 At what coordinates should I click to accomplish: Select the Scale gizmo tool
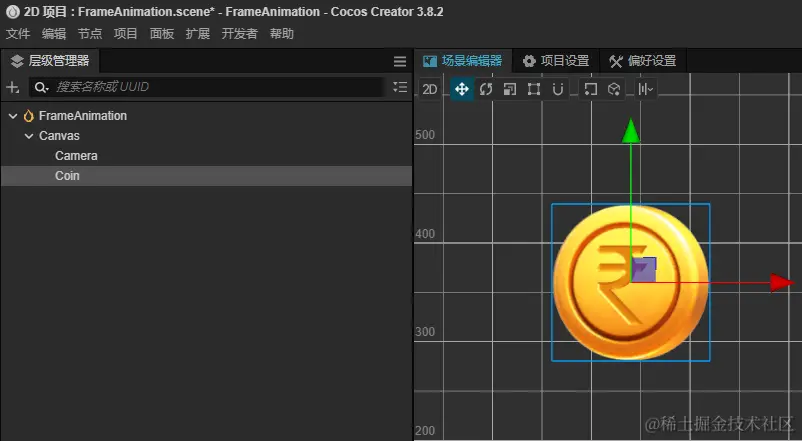point(510,90)
